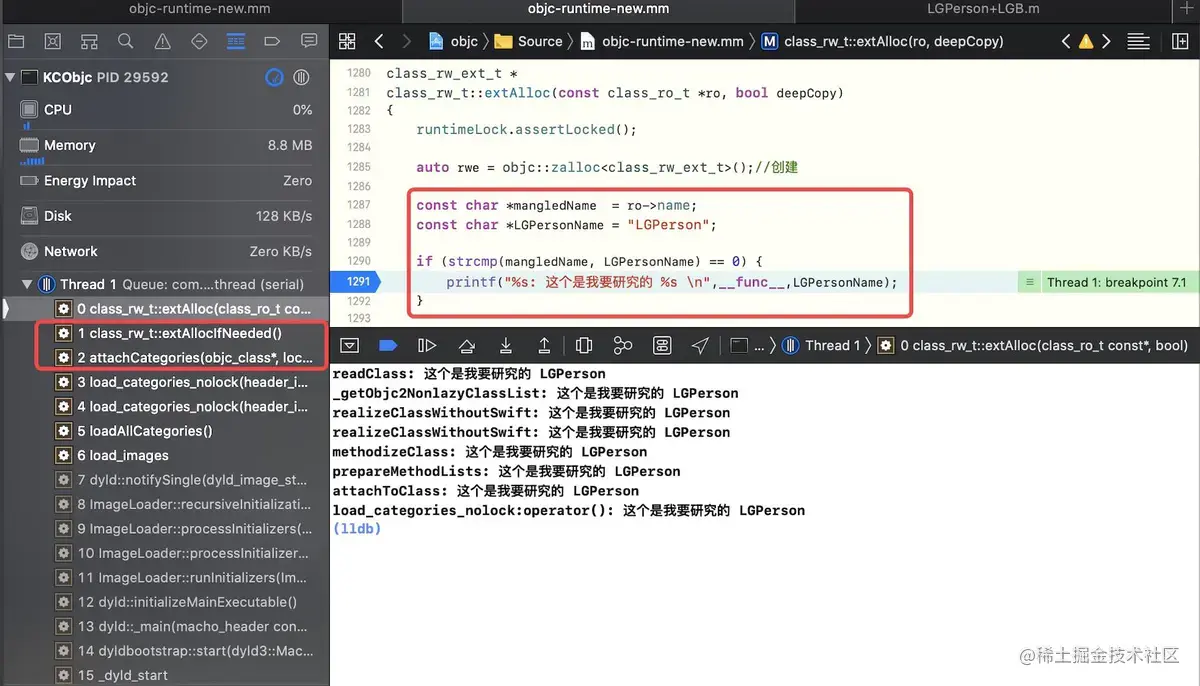
Task: Continue program execution
Action: (427, 345)
